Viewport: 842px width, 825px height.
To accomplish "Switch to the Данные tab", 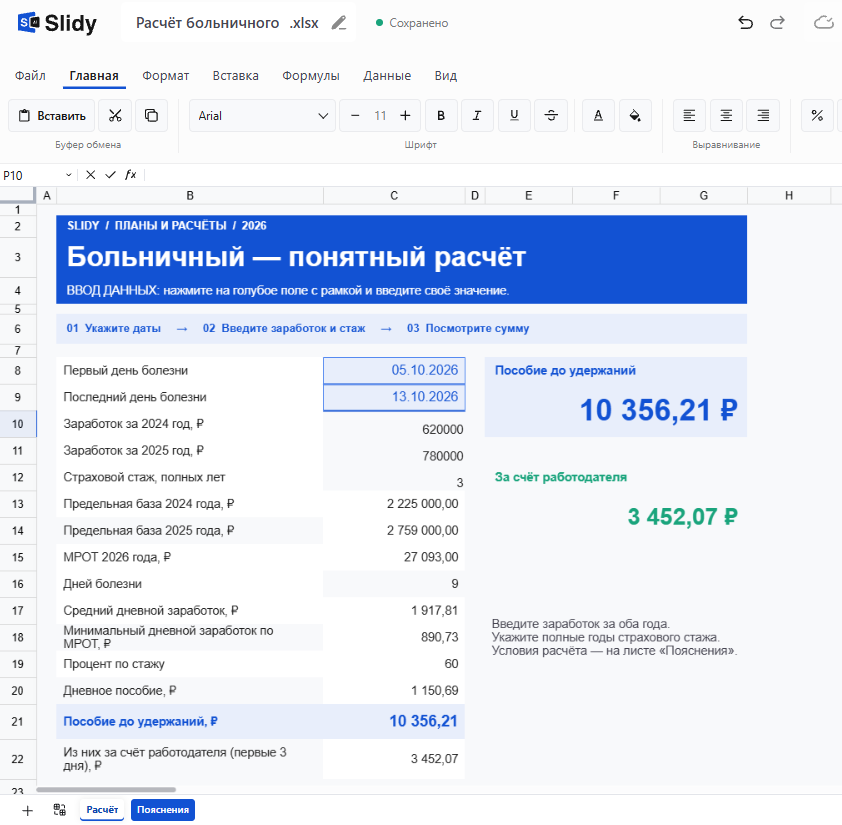I will 387,76.
